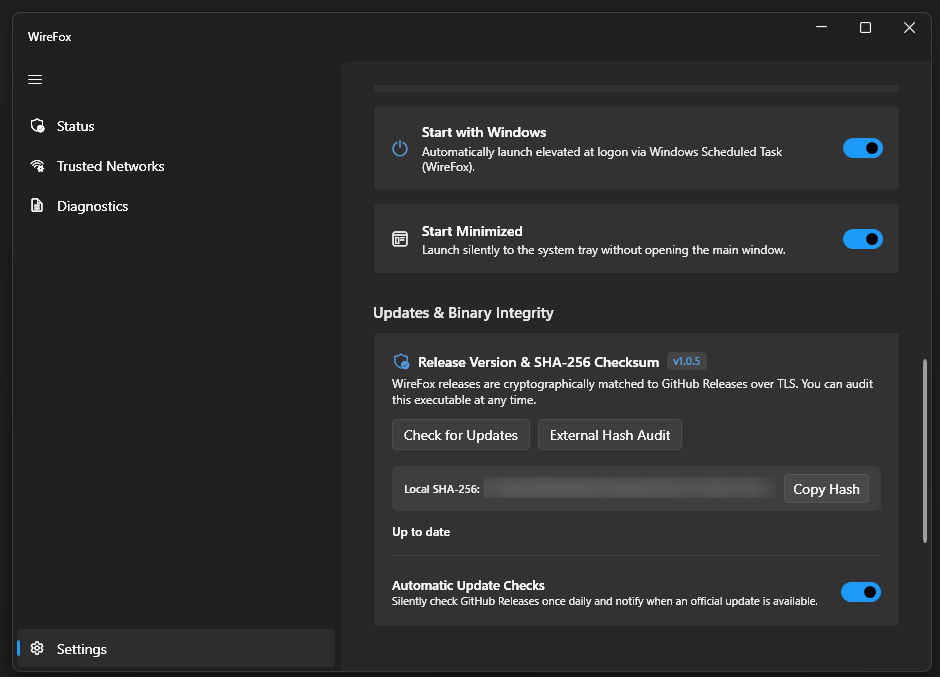The height and width of the screenshot is (681, 940).
Task: Turn off the Start Minimized toggle
Action: click(x=863, y=239)
